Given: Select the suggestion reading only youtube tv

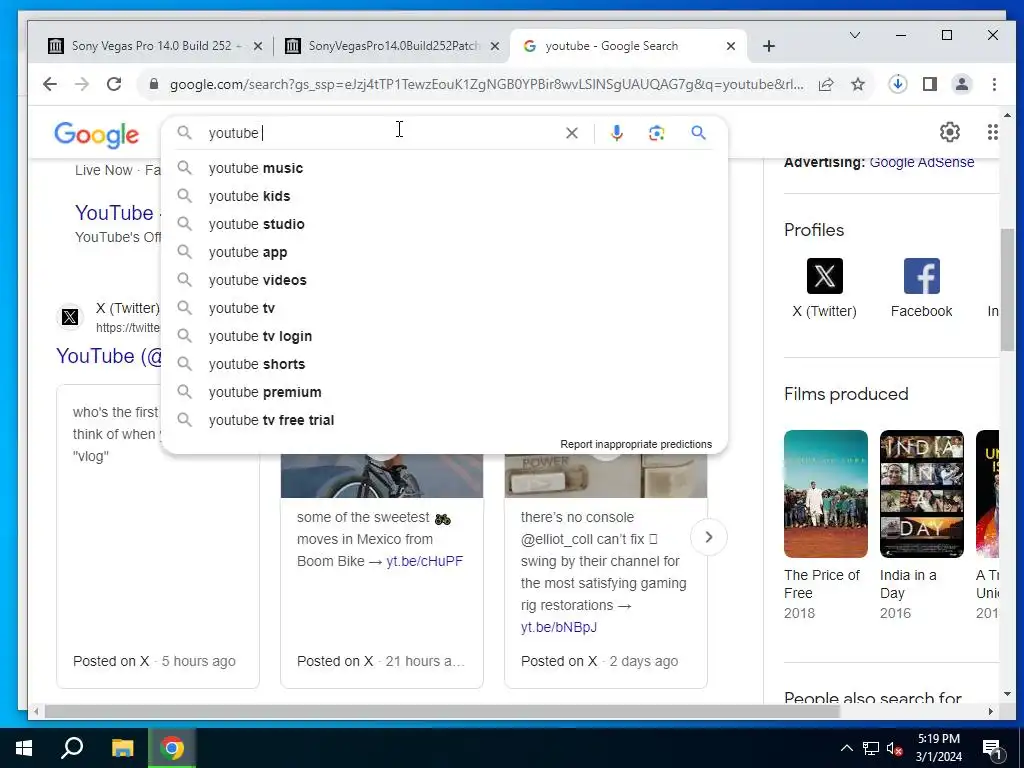Looking at the screenshot, I should 444,308.
